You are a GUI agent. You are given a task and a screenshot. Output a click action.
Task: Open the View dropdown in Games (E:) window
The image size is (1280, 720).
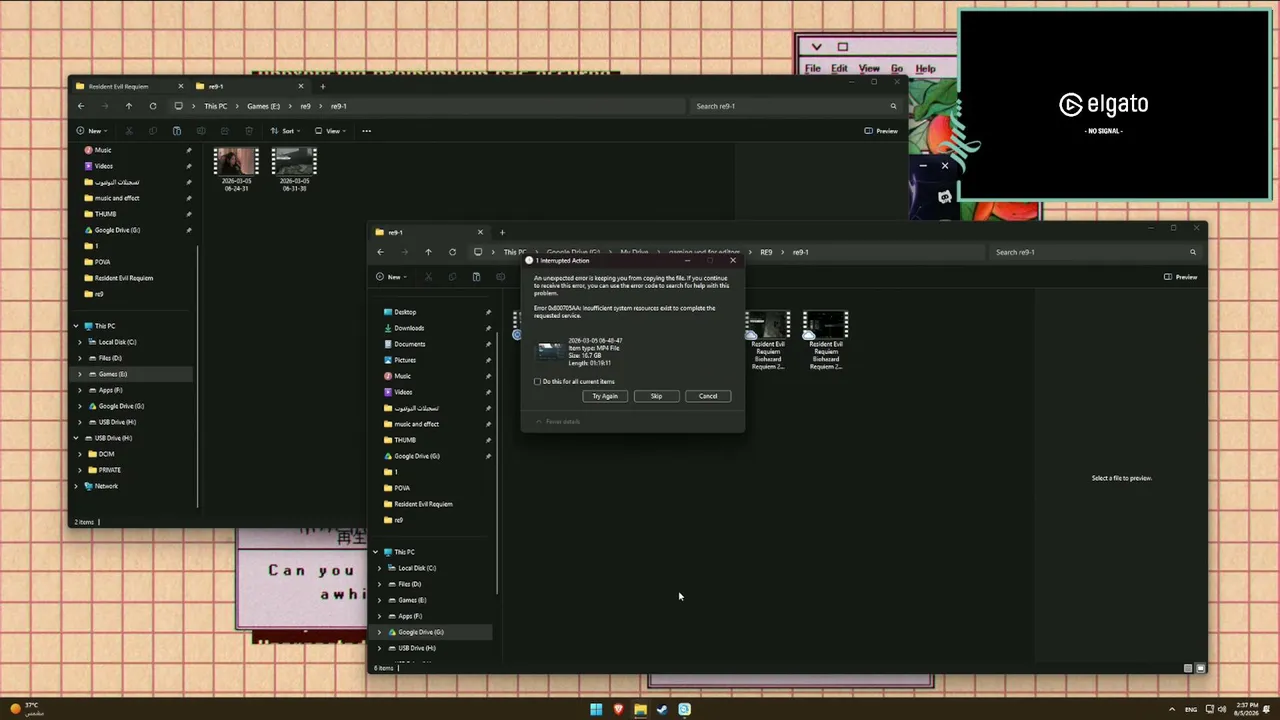click(x=330, y=131)
